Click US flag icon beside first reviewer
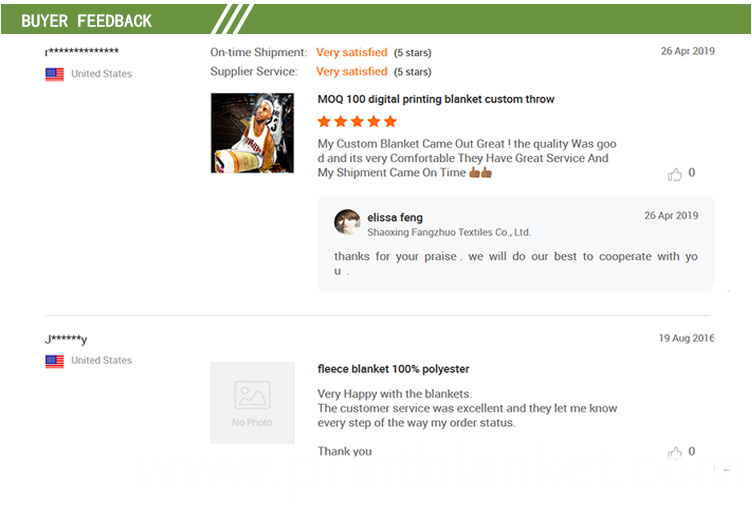 click(55, 74)
